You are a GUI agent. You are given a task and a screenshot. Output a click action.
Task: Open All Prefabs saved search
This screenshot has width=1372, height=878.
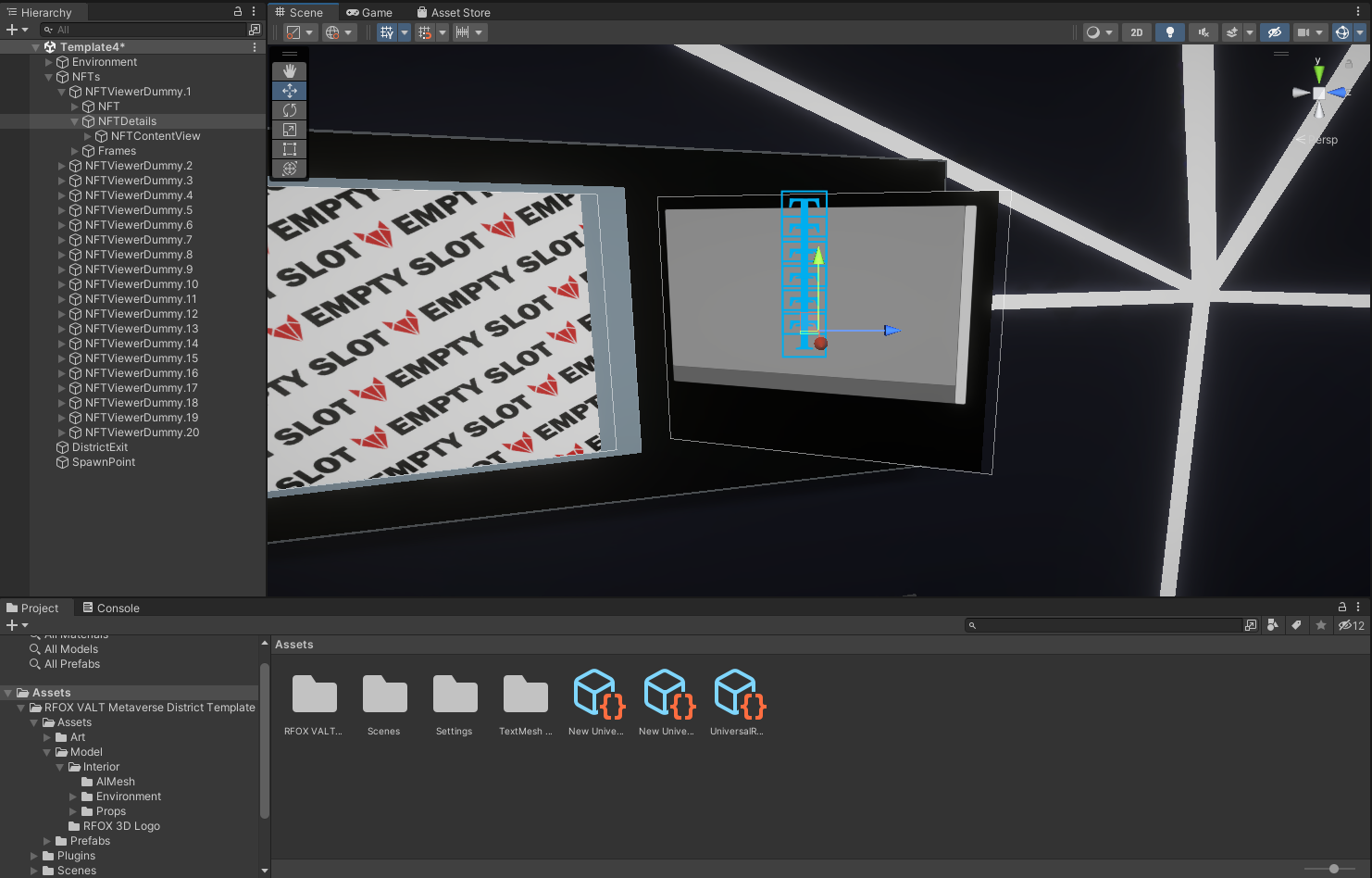click(72, 664)
